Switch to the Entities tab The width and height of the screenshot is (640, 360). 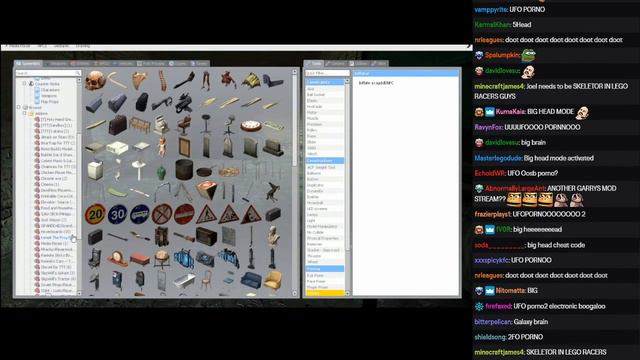pyautogui.click(x=80, y=64)
